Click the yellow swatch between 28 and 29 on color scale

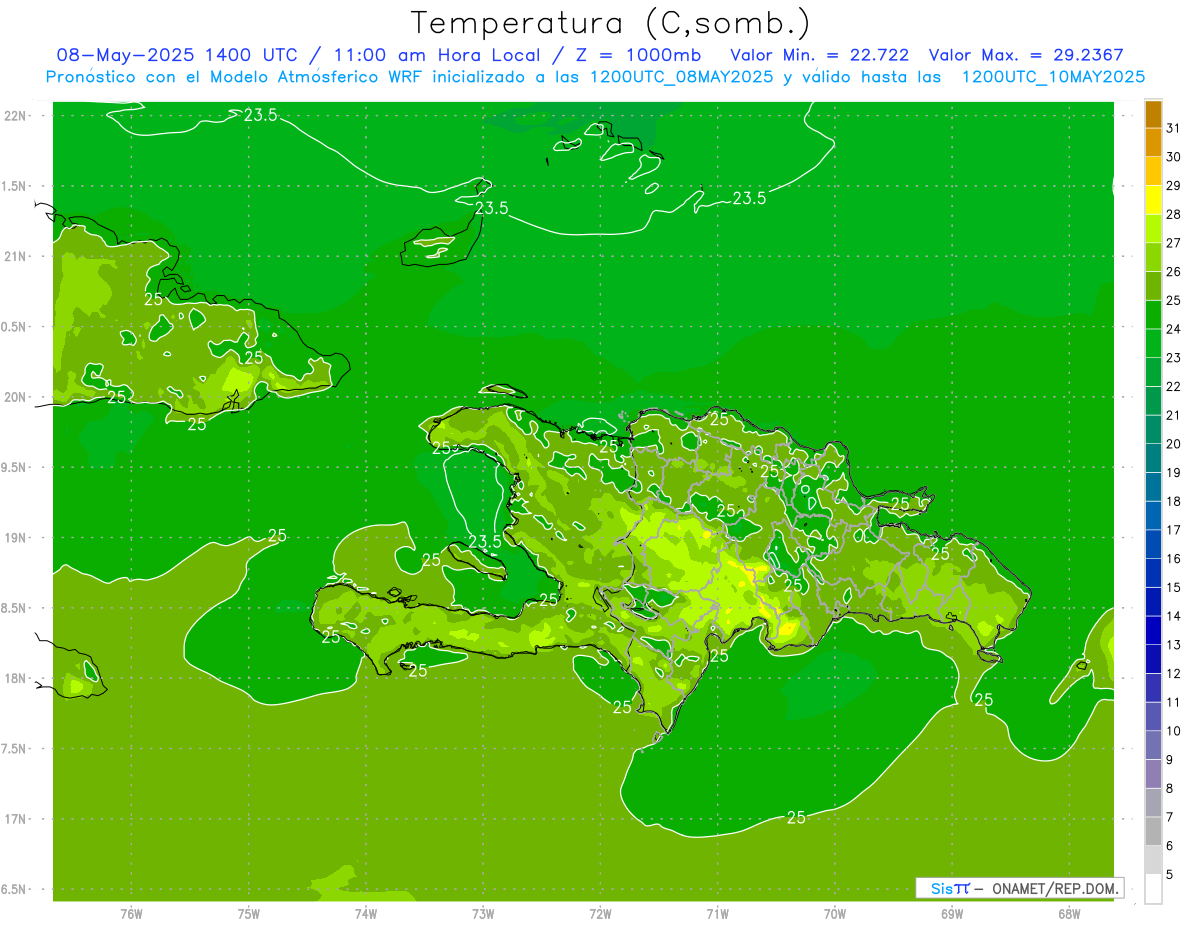click(x=1153, y=200)
